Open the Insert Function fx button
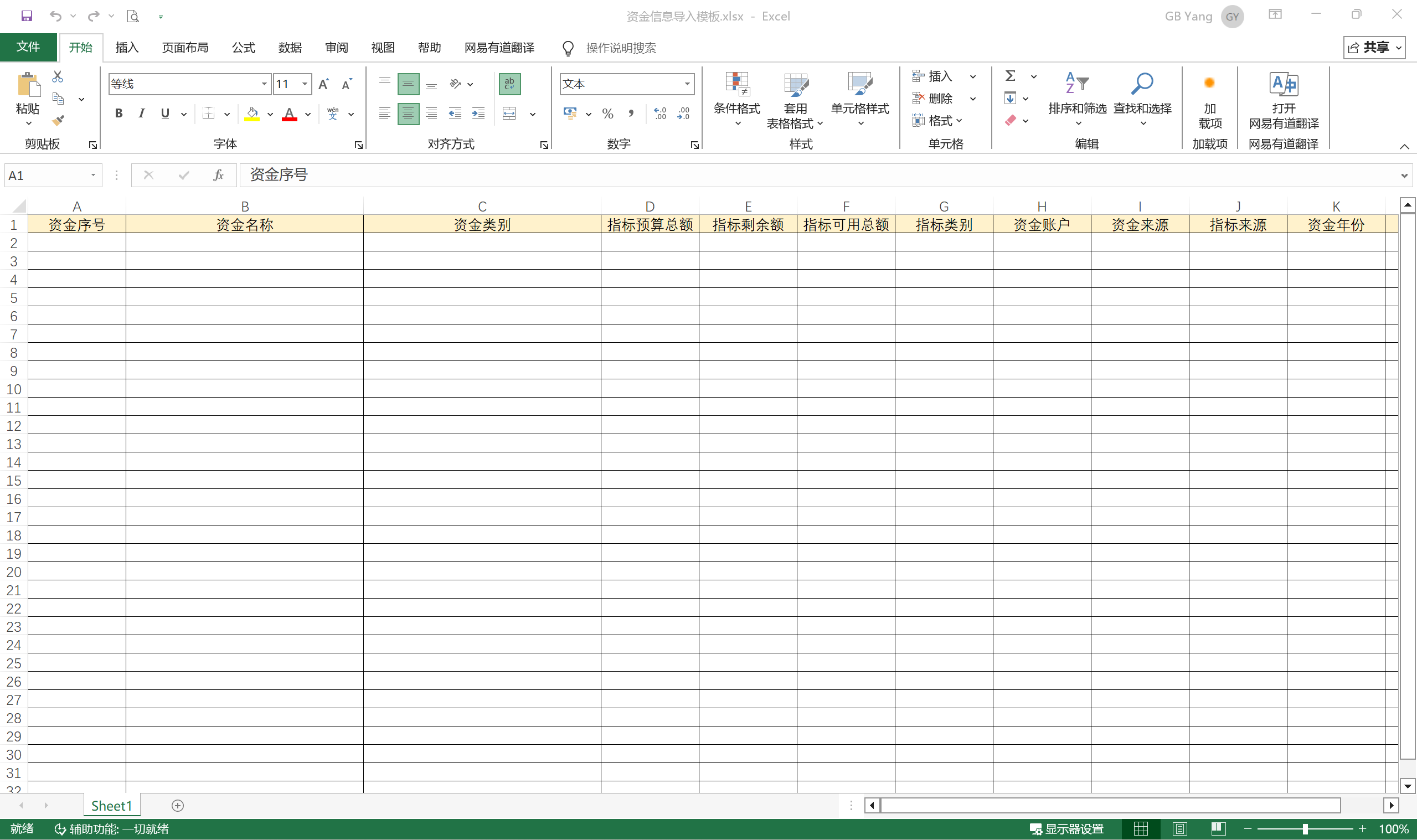 coord(218,175)
